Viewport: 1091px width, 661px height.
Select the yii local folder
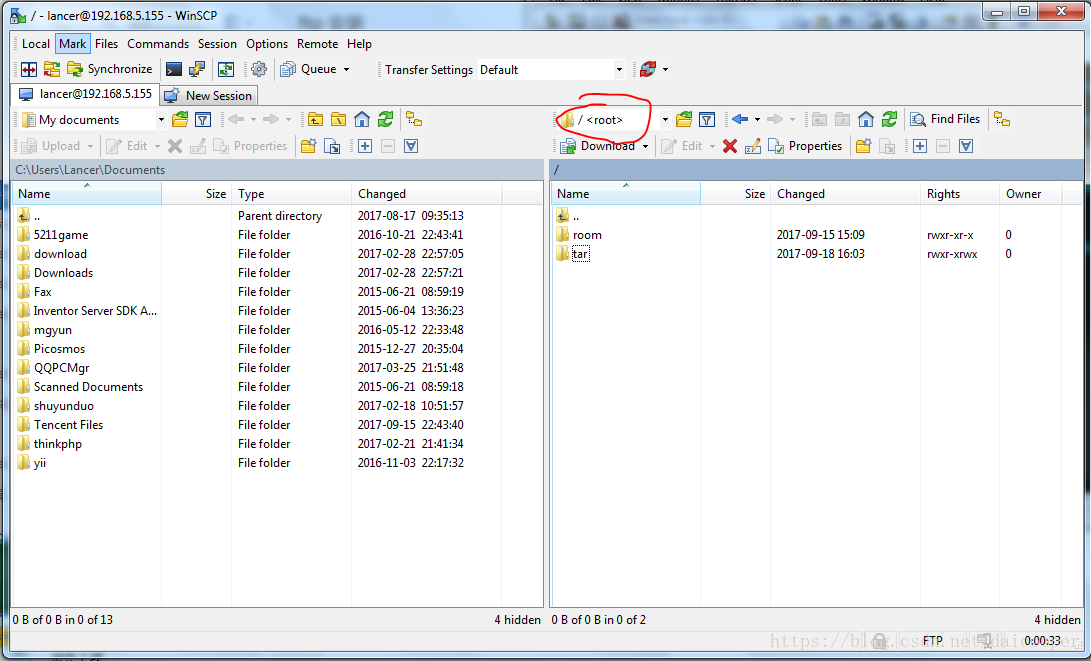click(x=40, y=463)
